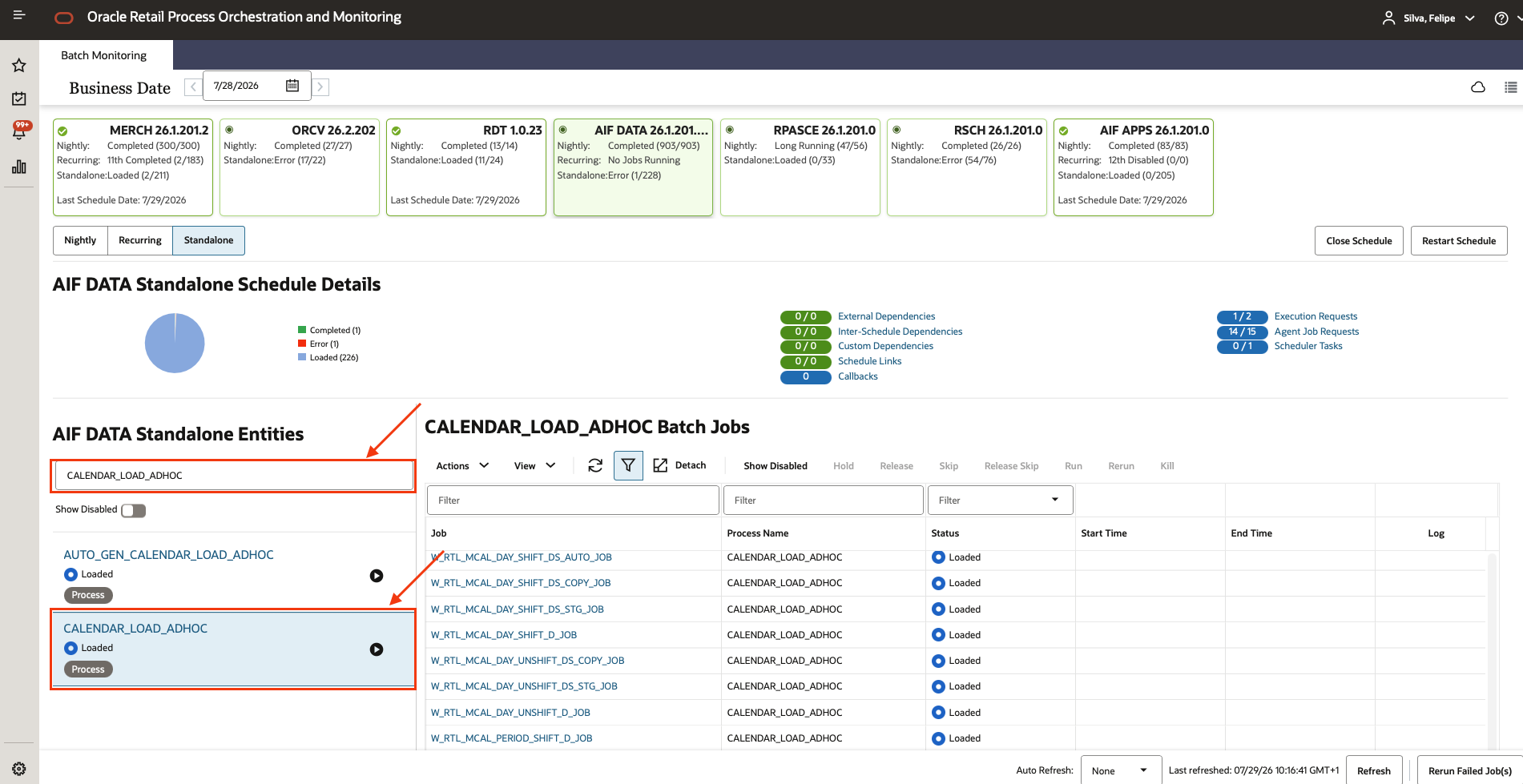Open the Reports bar chart icon
Image resolution: width=1523 pixels, height=784 pixels.
[19, 167]
